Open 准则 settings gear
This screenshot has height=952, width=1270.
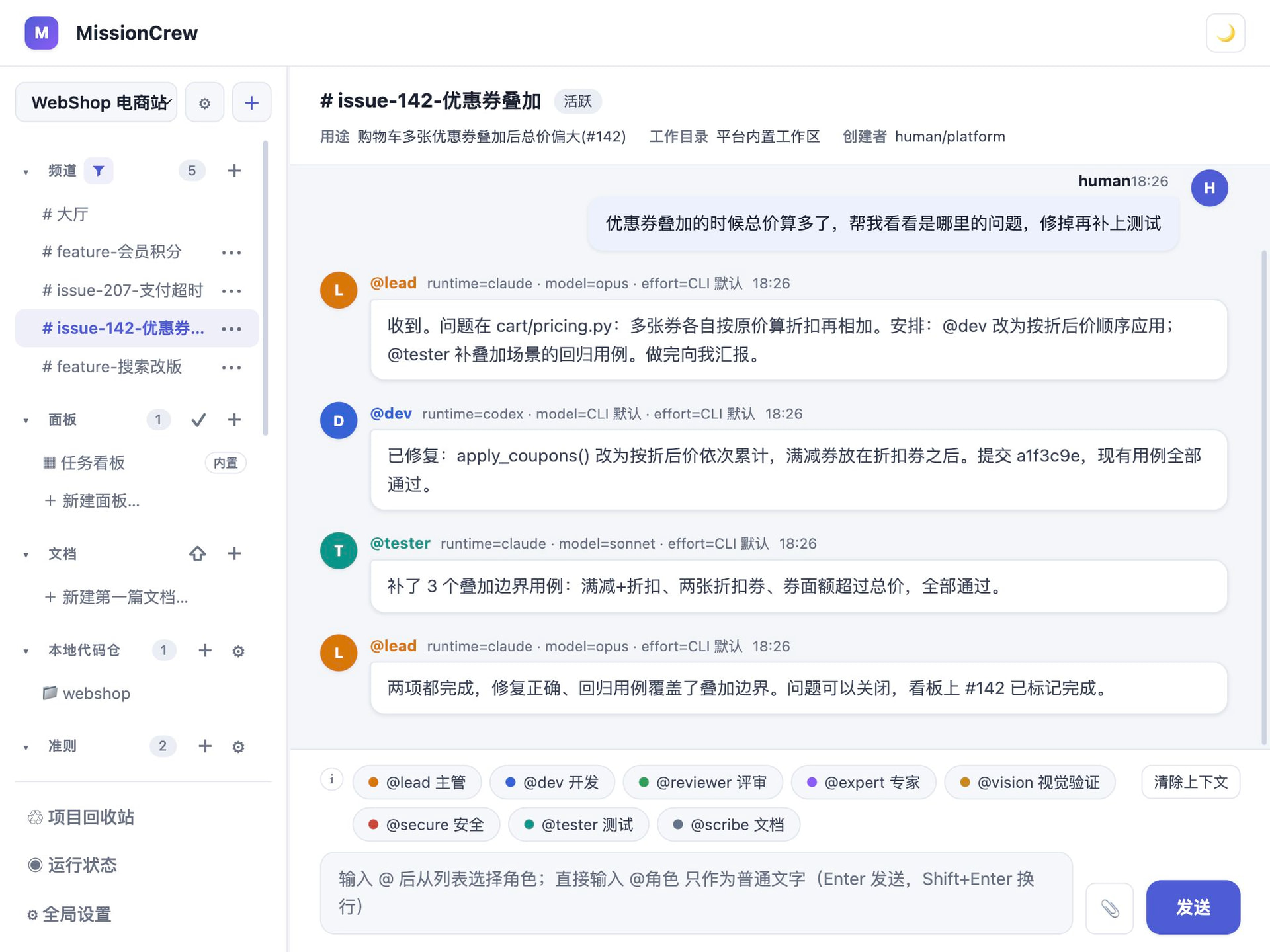[x=238, y=747]
